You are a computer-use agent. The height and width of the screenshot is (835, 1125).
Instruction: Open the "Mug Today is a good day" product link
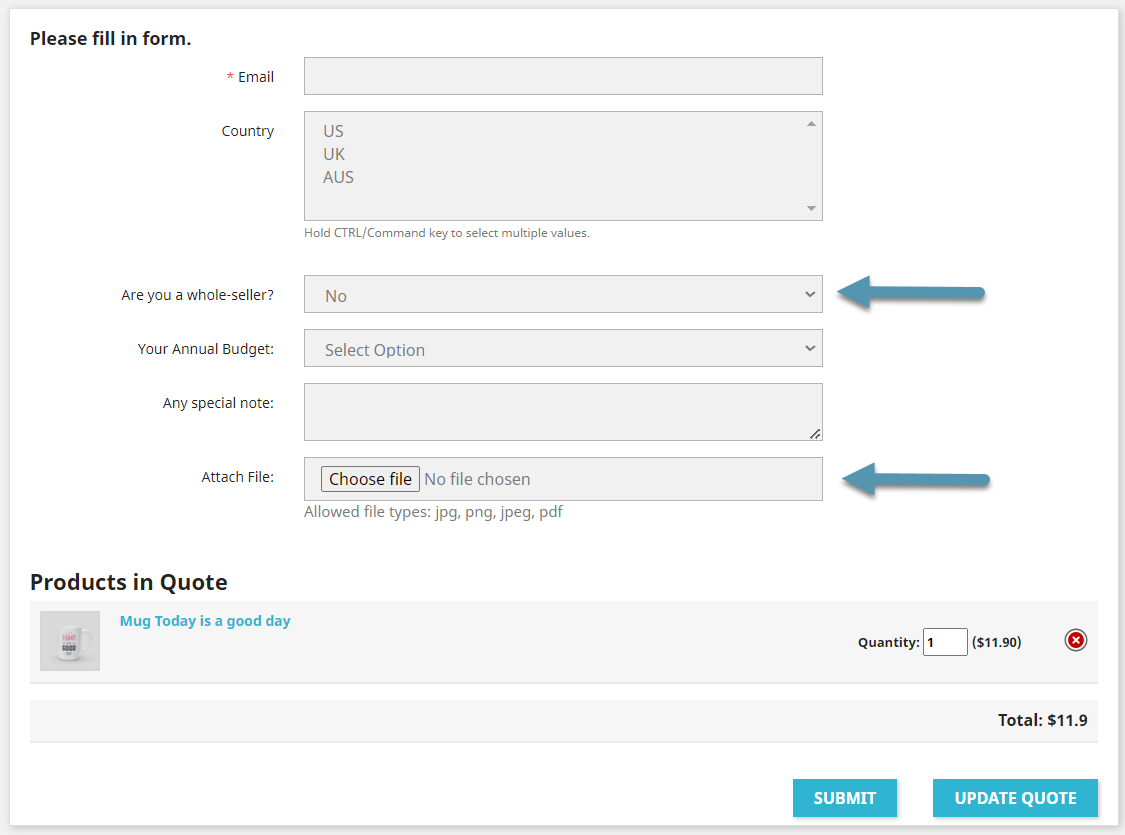click(x=205, y=620)
